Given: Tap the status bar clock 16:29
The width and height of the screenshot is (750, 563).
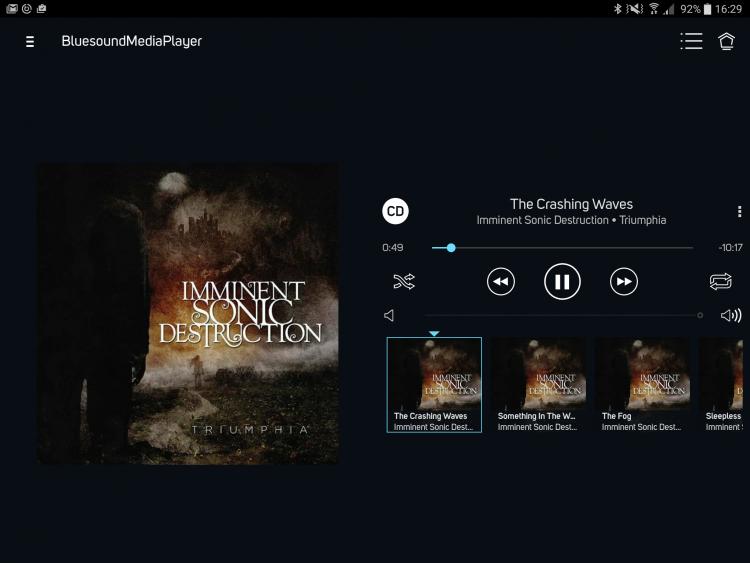Looking at the screenshot, I should [728, 9].
